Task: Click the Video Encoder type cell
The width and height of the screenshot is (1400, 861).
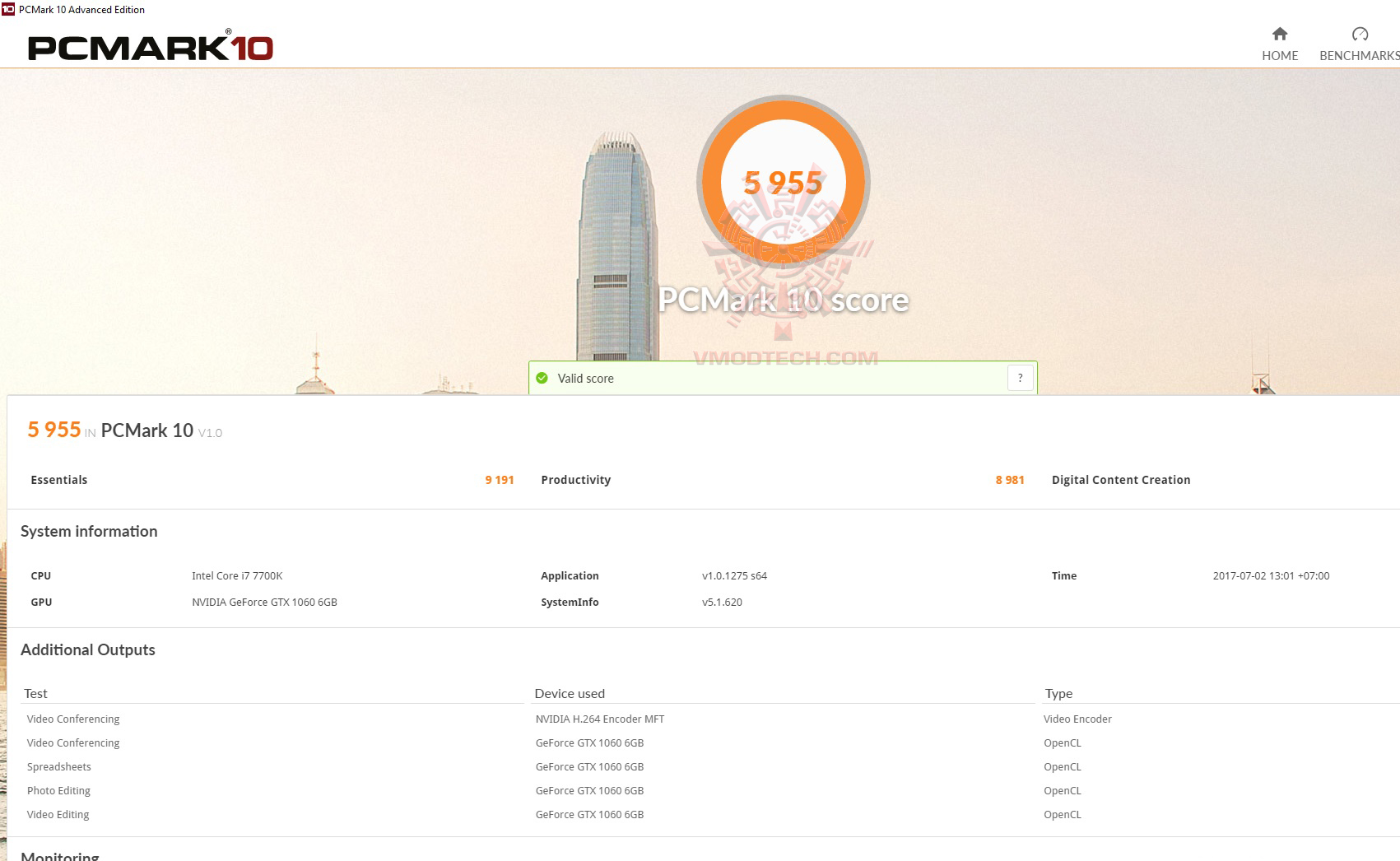Action: [x=1077, y=719]
